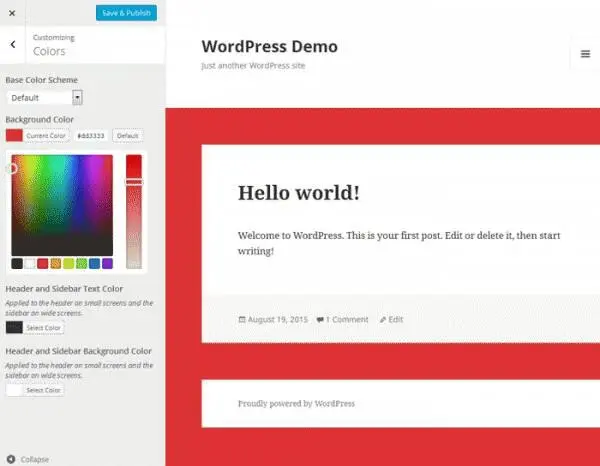This screenshot has width=600, height=466.
Task: Click the calendar icon beside the date
Action: [x=242, y=319]
